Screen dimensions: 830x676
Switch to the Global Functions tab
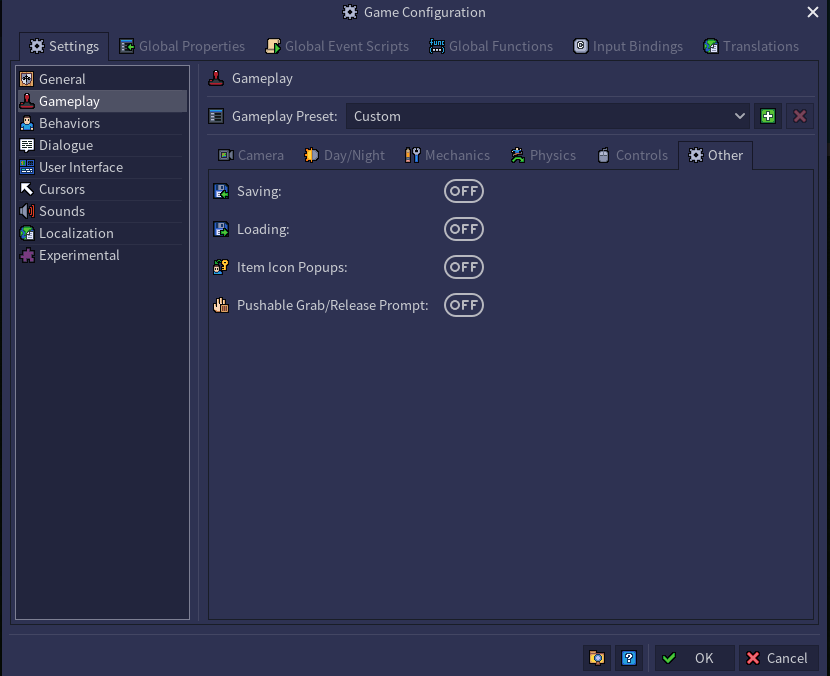click(x=491, y=47)
